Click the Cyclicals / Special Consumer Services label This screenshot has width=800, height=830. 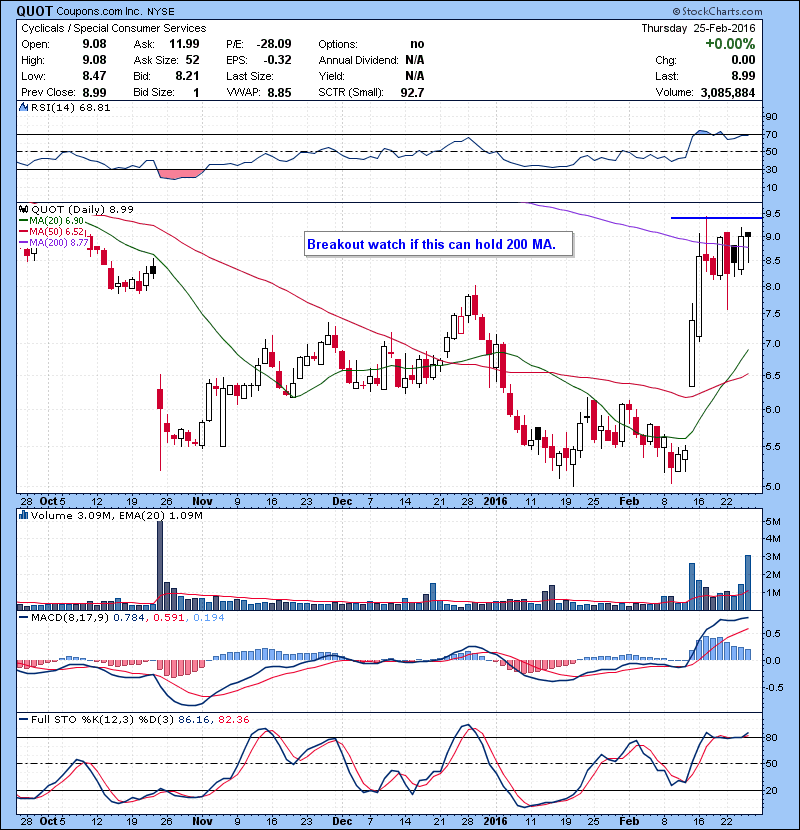(113, 28)
